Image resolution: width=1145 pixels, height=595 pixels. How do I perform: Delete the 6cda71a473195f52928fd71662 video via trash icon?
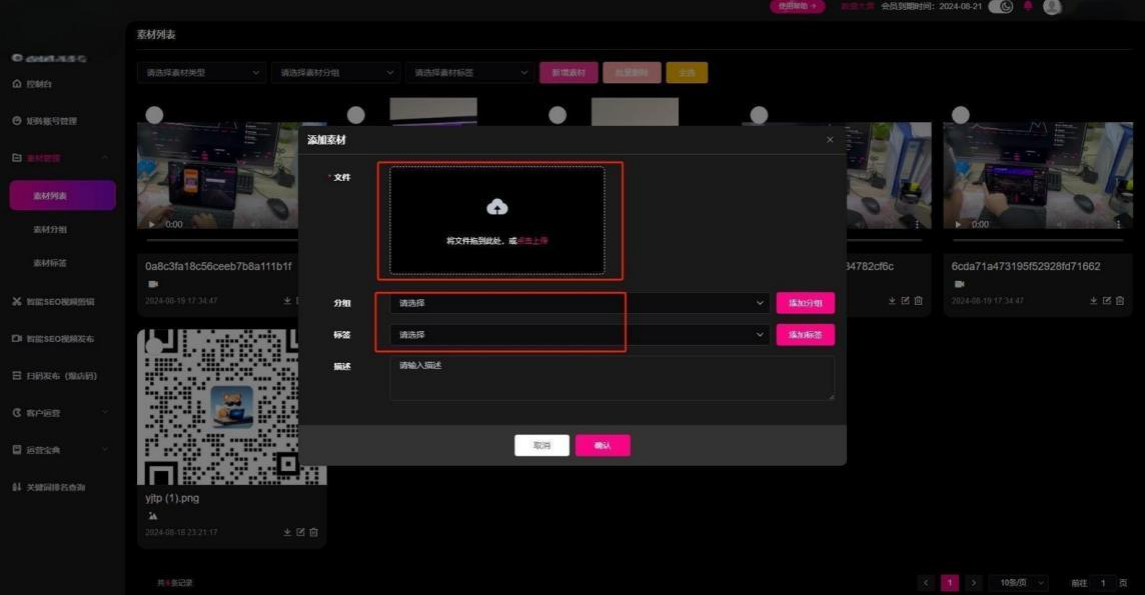point(1120,301)
